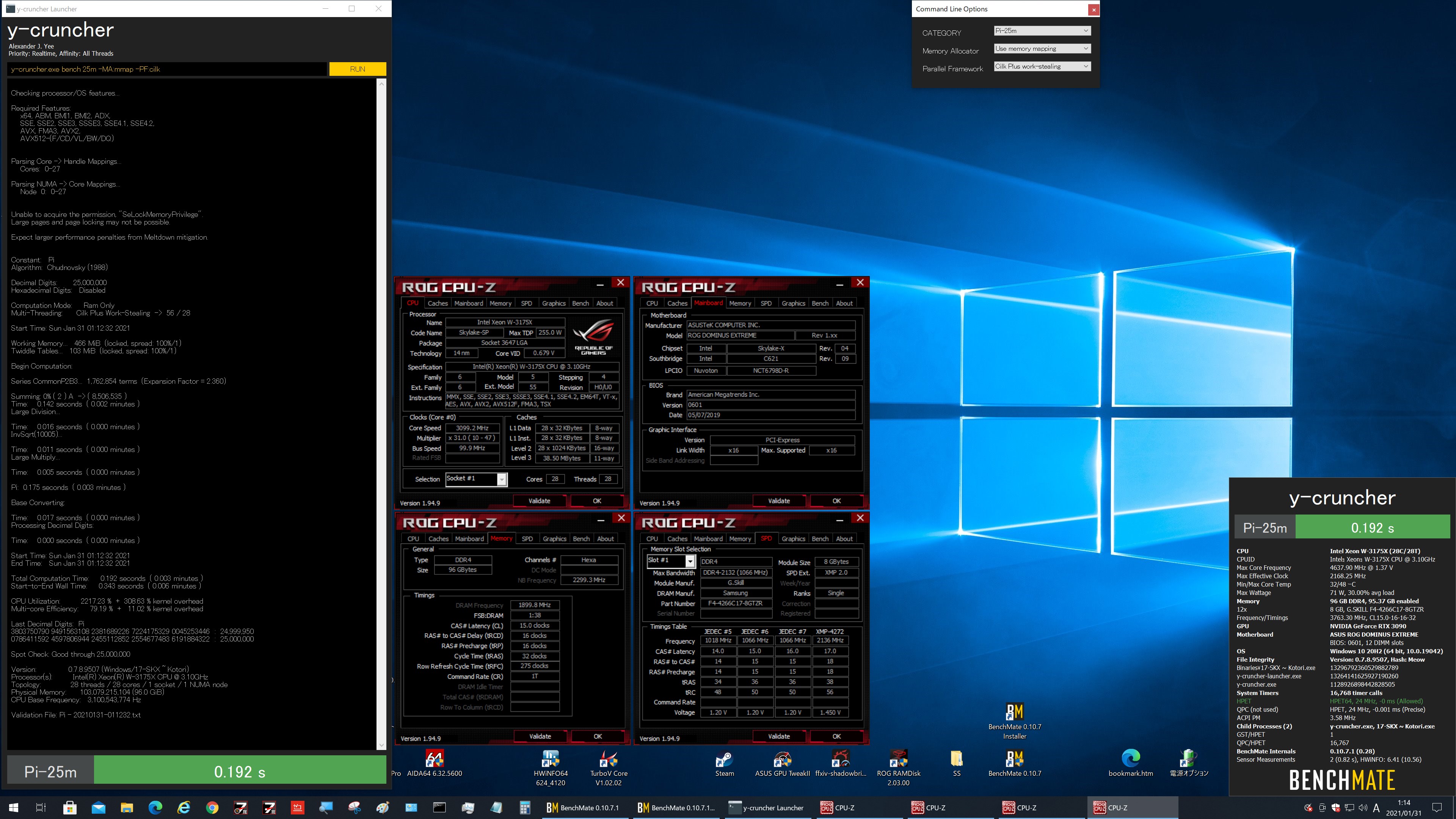This screenshot has height=819, width=1456.
Task: Launch Microsoft Edge from taskbar
Action: [x=155, y=808]
